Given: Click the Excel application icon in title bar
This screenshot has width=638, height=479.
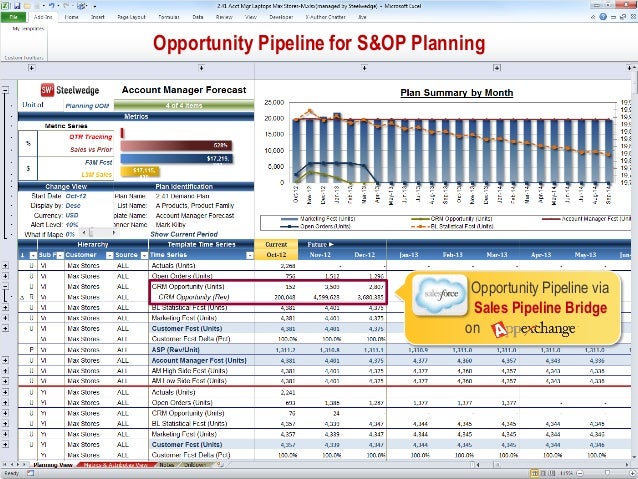Looking at the screenshot, I should coord(4,6).
